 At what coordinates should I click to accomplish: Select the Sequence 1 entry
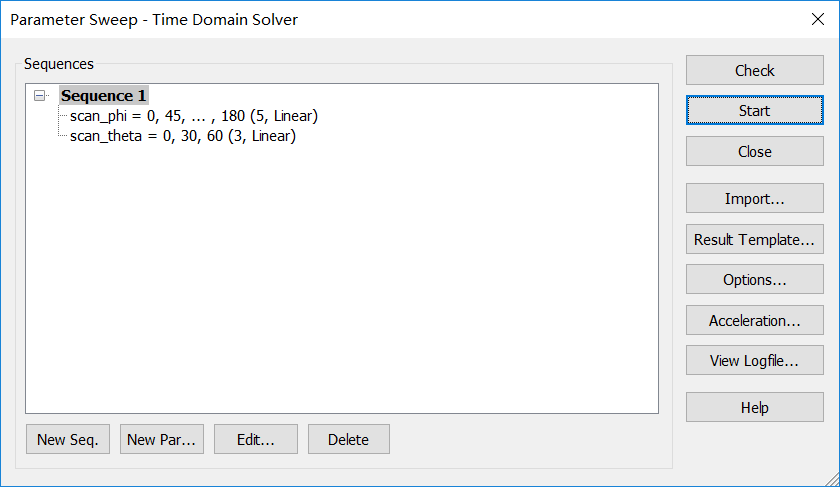pos(103,95)
